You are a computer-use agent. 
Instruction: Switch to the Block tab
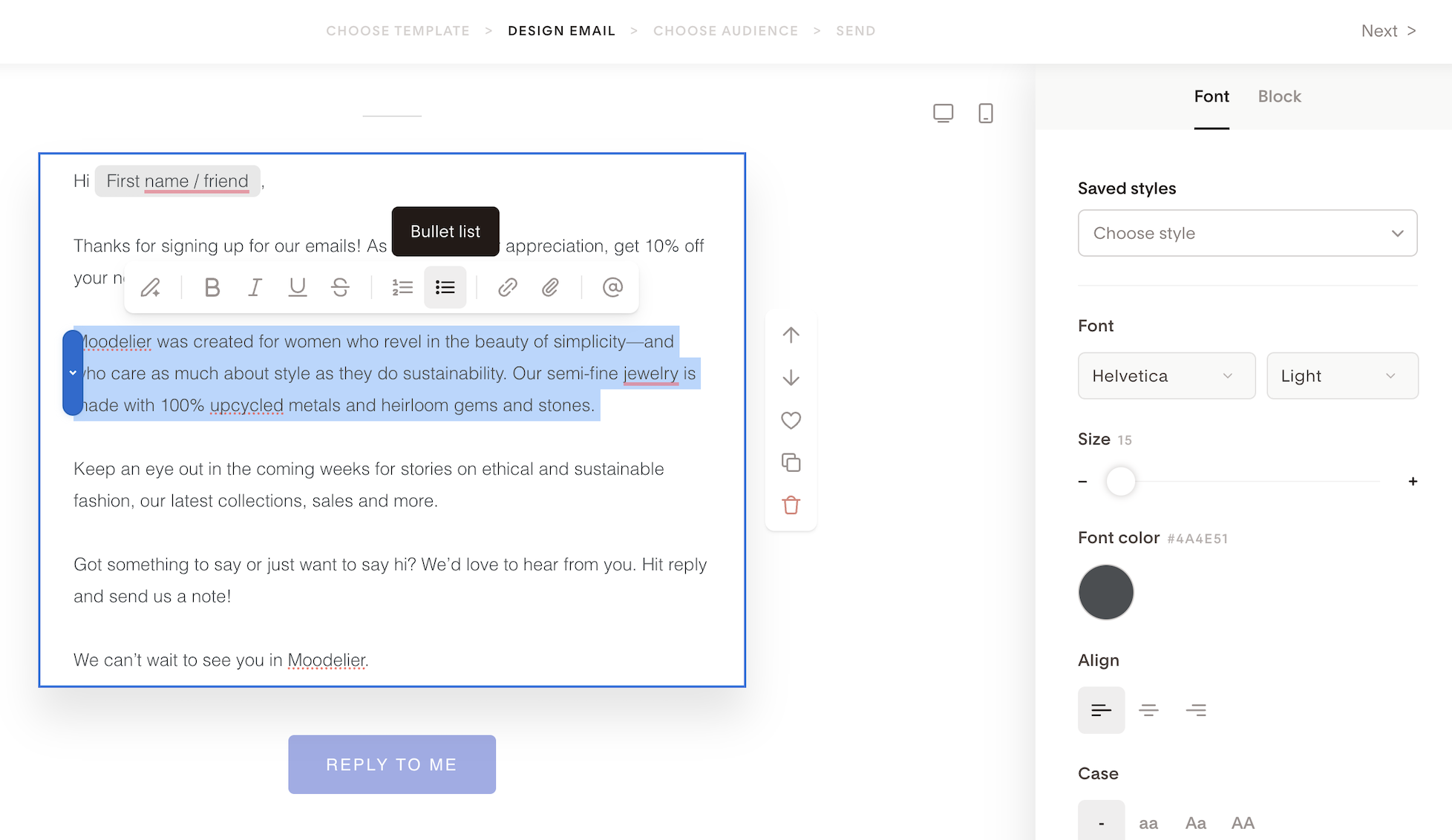(x=1279, y=96)
